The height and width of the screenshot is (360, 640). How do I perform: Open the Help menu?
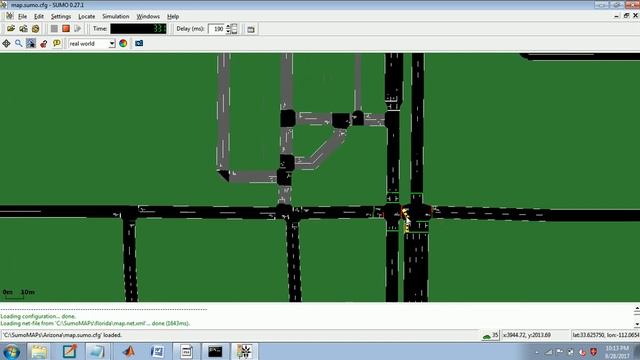click(x=173, y=16)
